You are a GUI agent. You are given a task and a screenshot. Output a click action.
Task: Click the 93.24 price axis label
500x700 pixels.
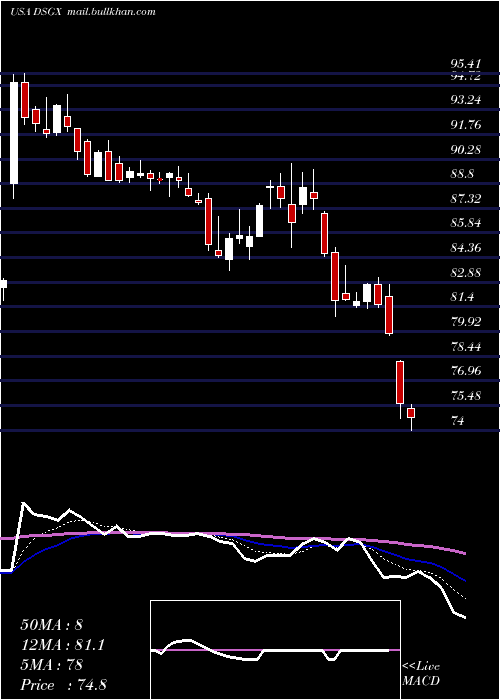pyautogui.click(x=466, y=100)
